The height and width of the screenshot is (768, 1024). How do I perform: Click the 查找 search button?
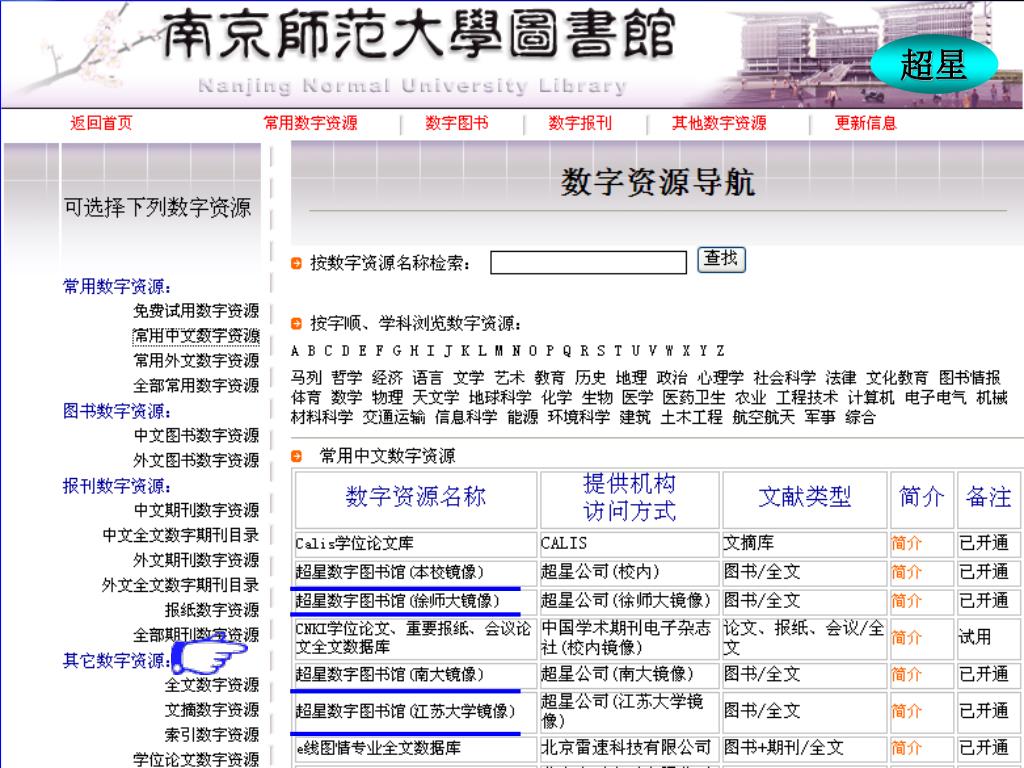(x=721, y=259)
